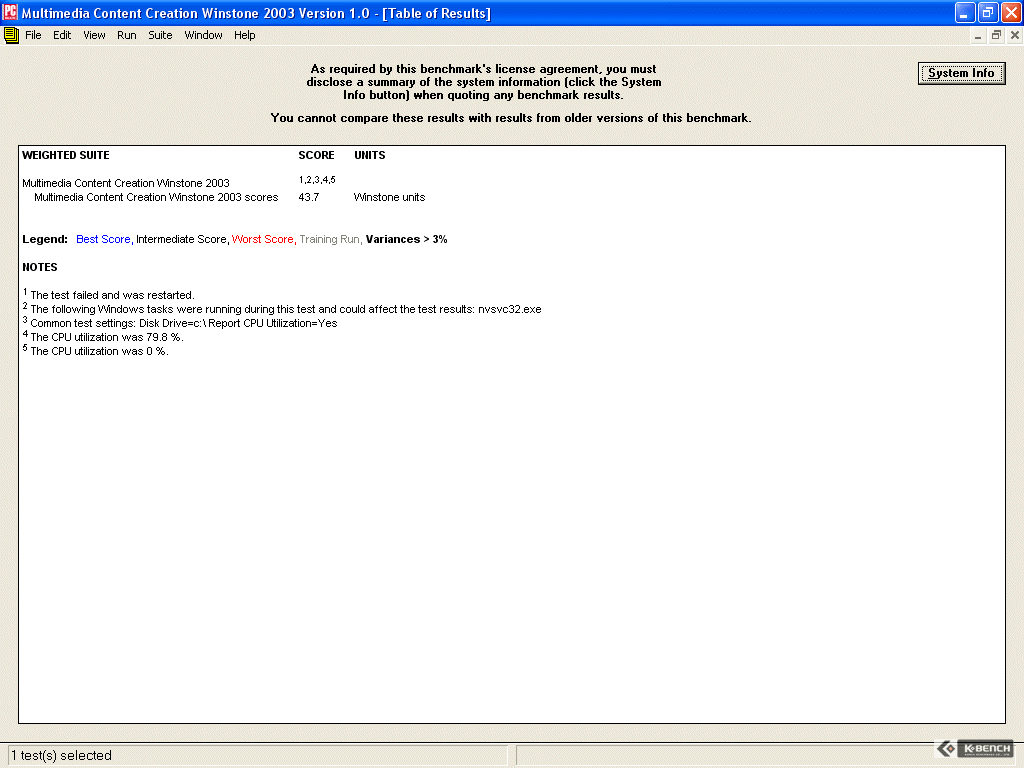Click the System Info button
The width and height of the screenshot is (1024, 768).
tap(961, 73)
